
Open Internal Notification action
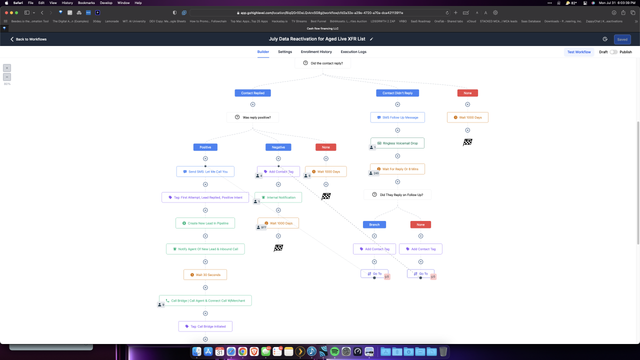[x=278, y=198]
